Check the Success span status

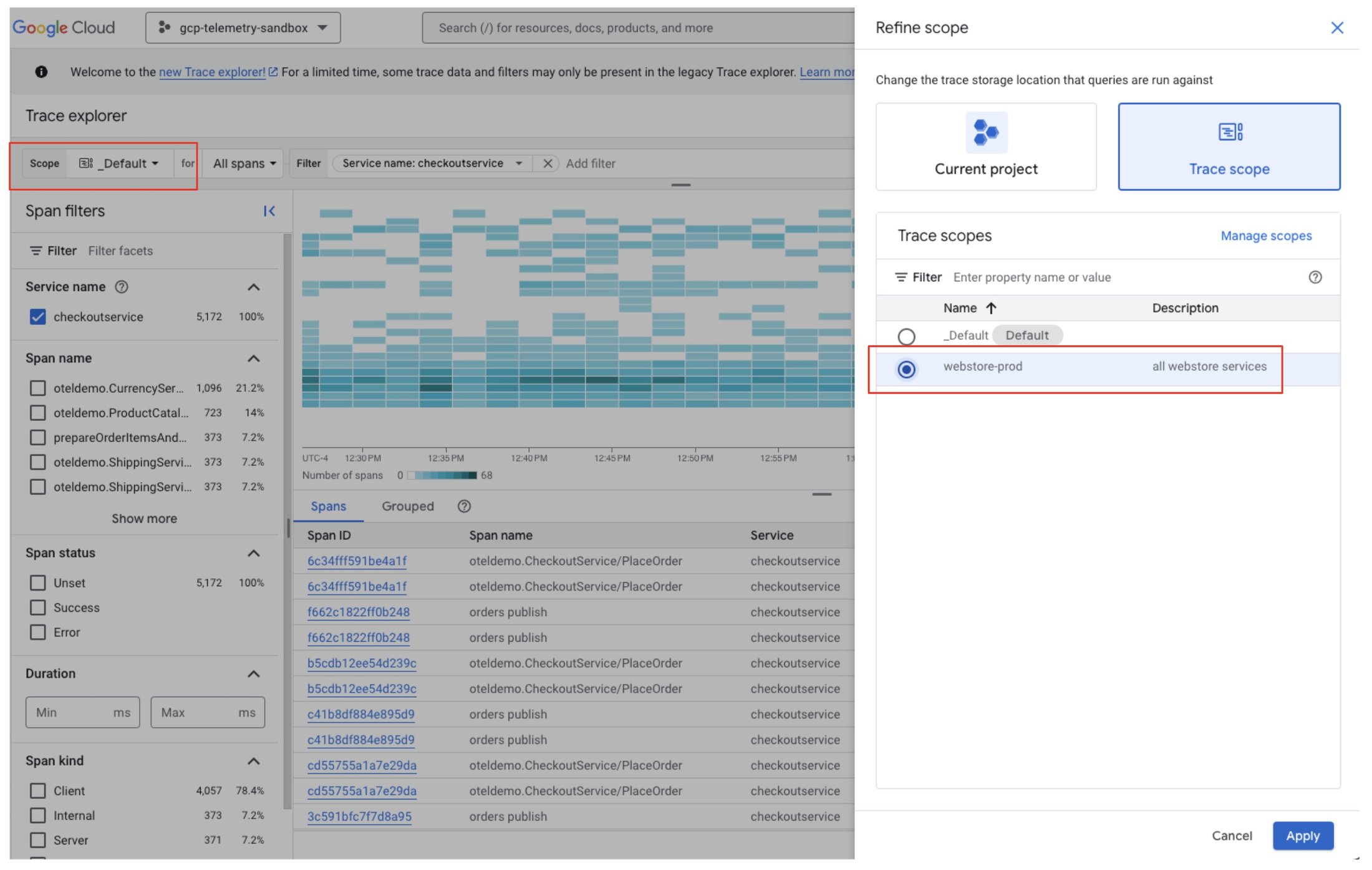coord(37,607)
